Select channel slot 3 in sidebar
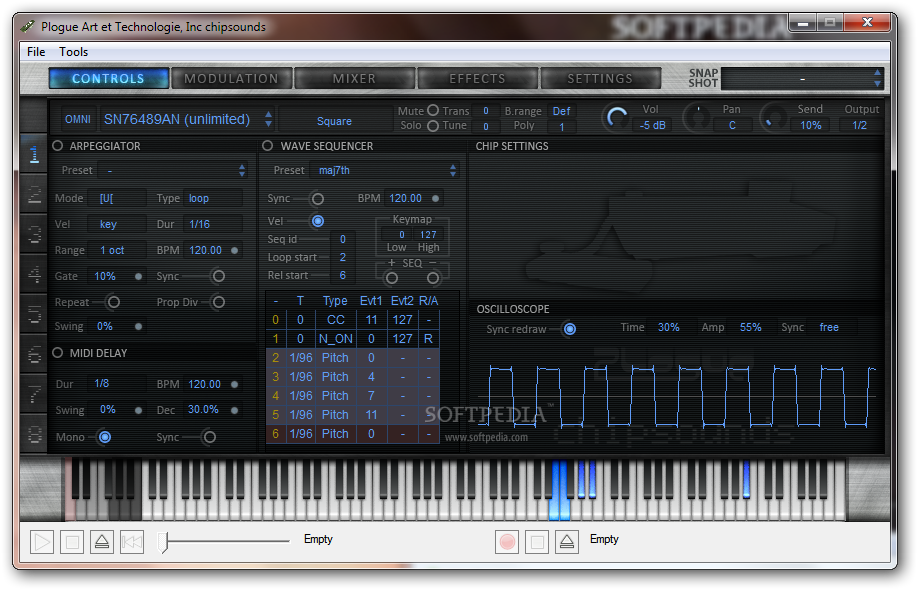 pos(34,234)
